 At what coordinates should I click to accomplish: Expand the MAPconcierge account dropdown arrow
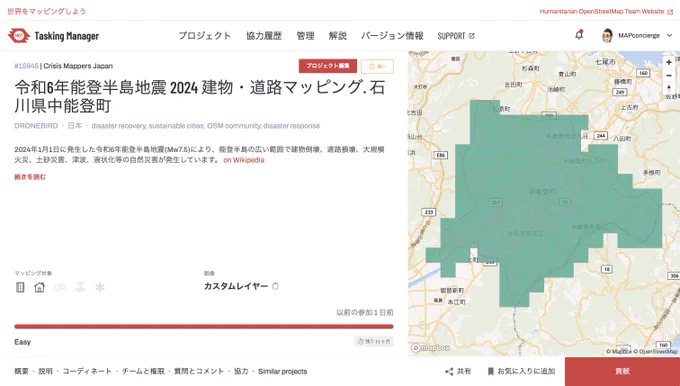click(670, 36)
